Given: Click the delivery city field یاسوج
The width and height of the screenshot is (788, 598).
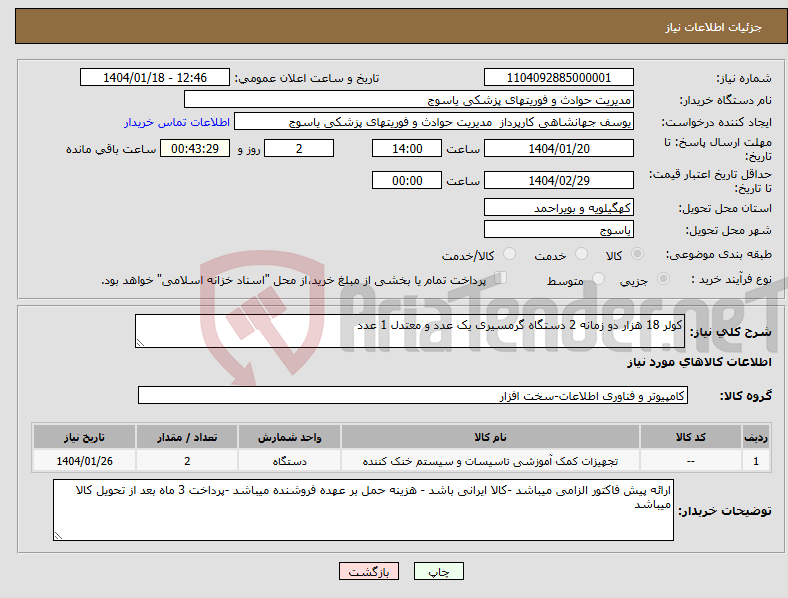Looking at the screenshot, I should (558, 229).
